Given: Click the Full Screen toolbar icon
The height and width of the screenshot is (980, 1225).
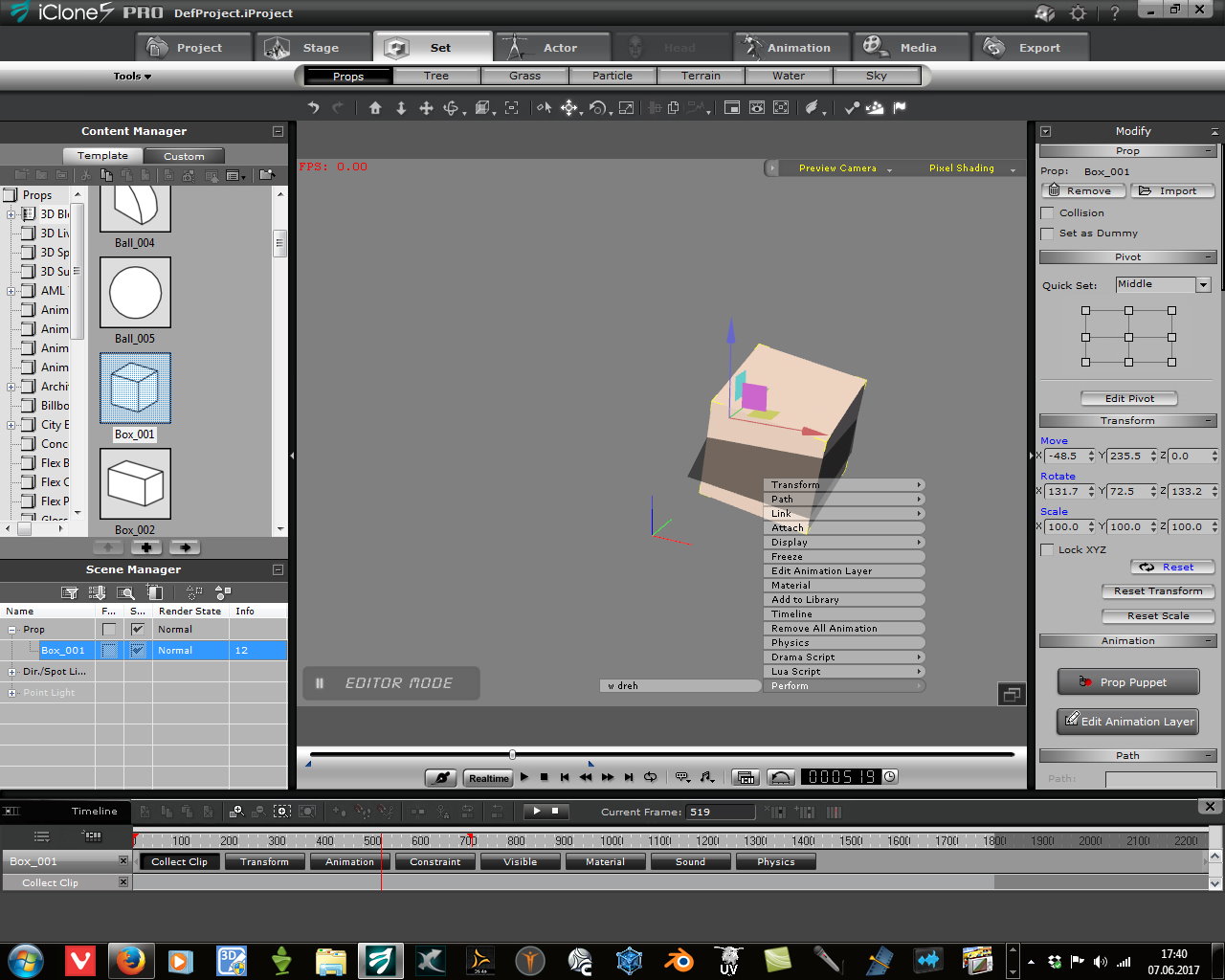Looking at the screenshot, I should coord(782,108).
